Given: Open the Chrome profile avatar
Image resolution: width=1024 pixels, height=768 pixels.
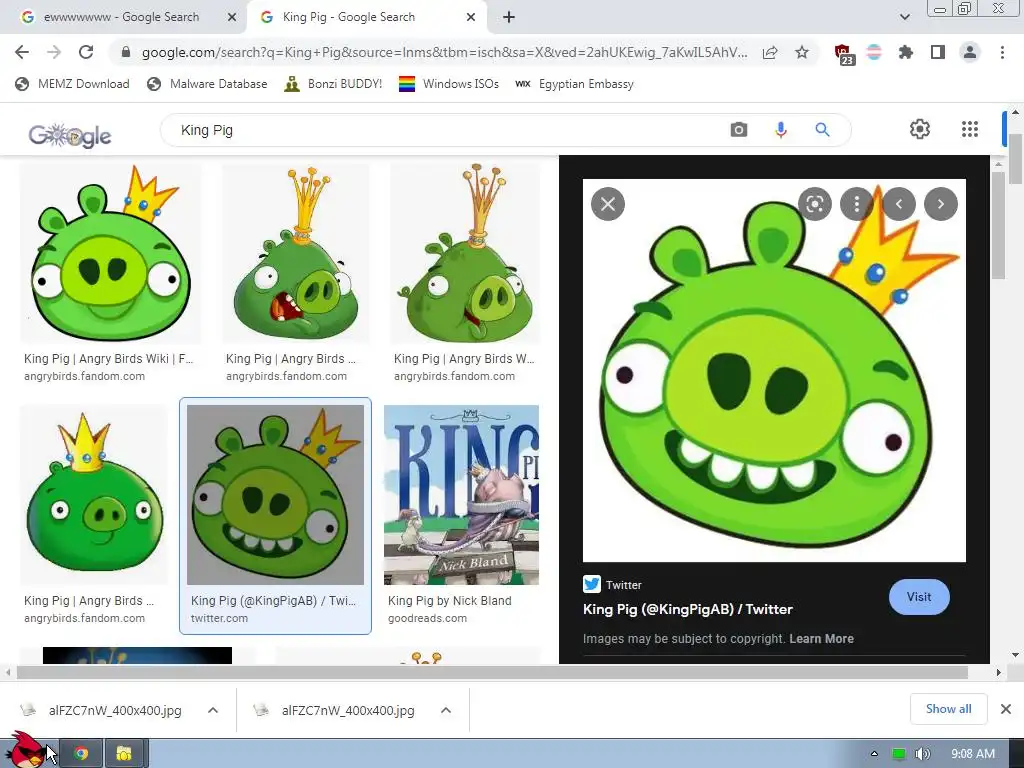Looking at the screenshot, I should tap(970, 52).
